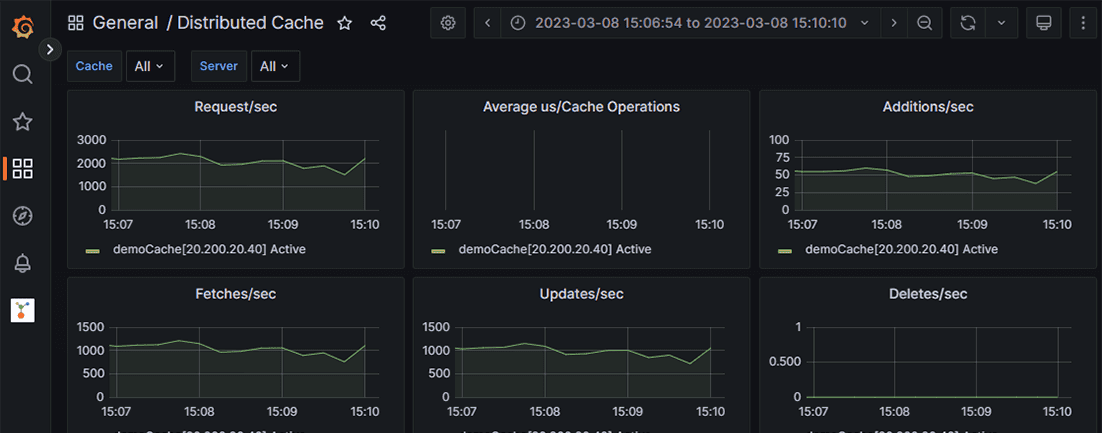Refresh the dashboard

pos(968,23)
